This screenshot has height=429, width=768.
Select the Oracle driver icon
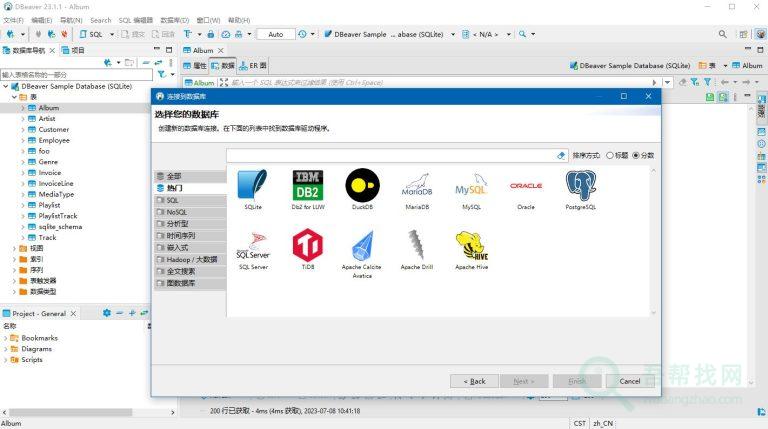pos(526,186)
